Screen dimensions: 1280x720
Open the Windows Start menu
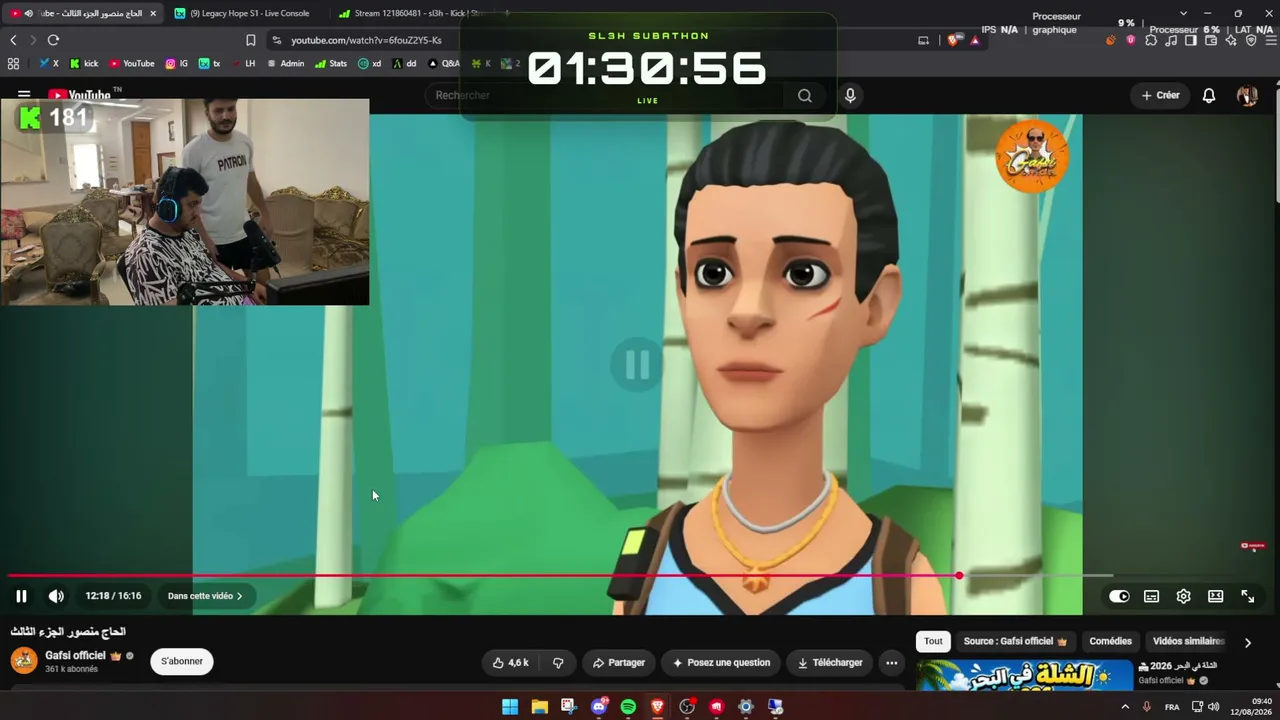coord(510,707)
